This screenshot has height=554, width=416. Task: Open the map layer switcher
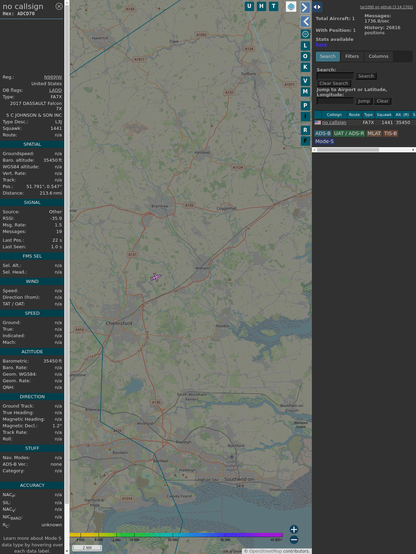coord(291,6)
